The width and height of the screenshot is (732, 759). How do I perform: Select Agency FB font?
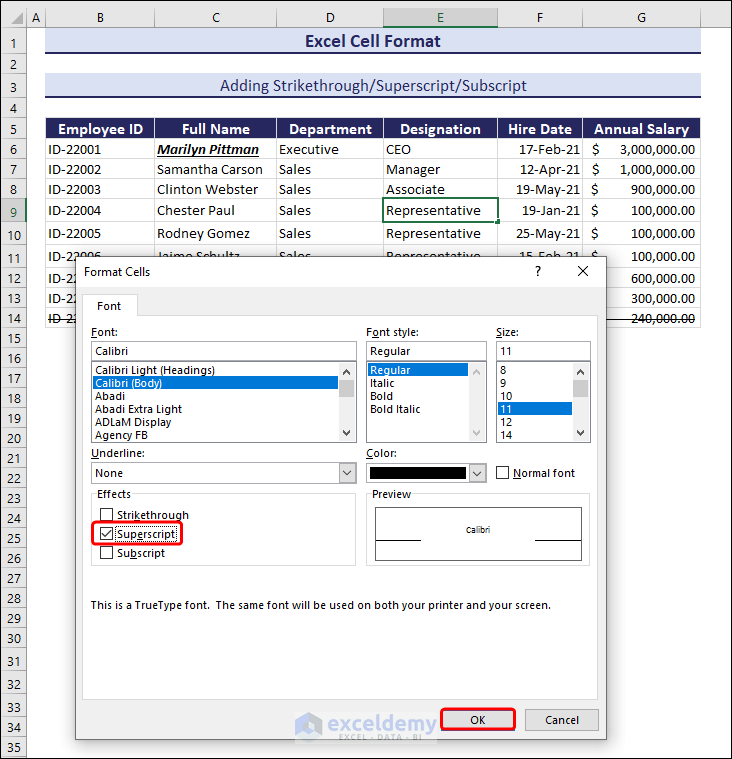tap(215, 435)
